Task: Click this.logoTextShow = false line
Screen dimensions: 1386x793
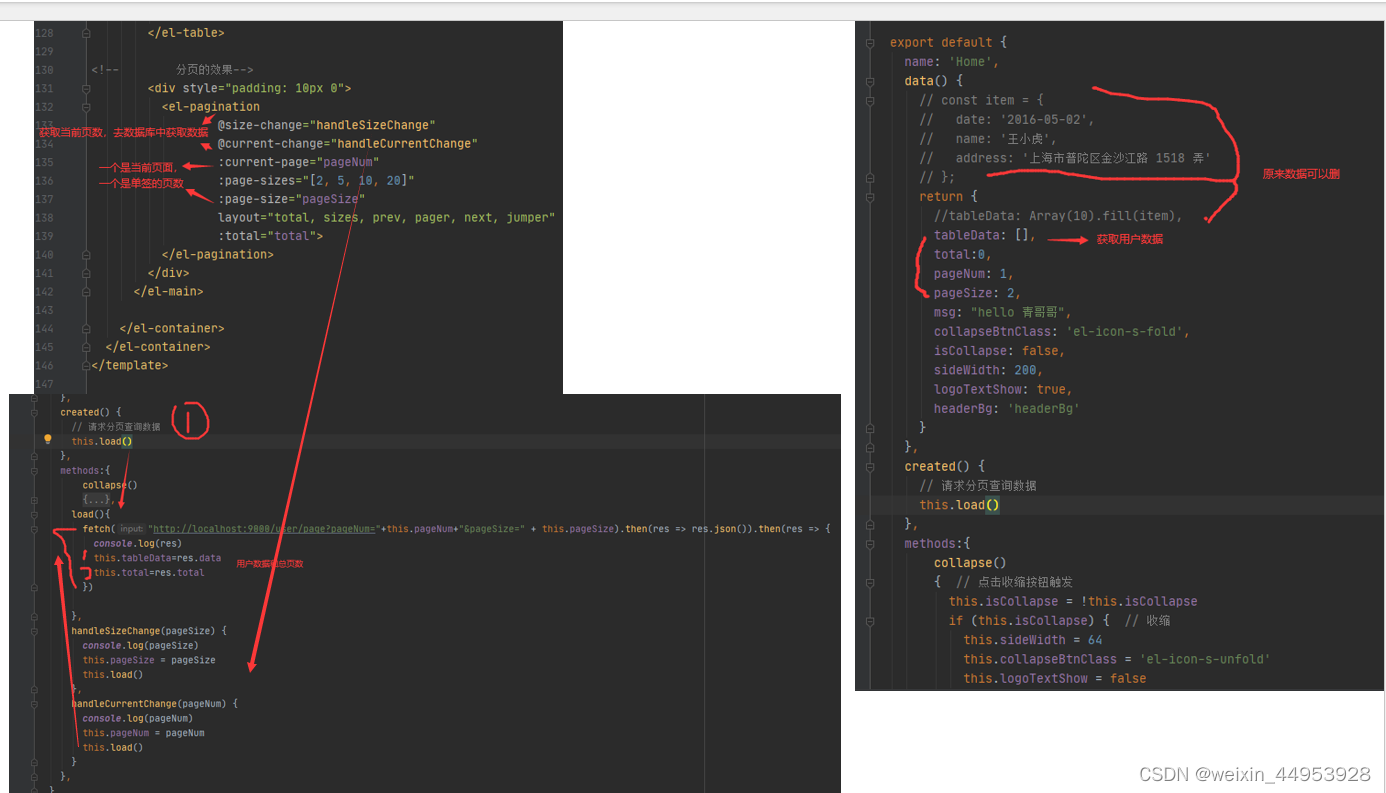Action: click(1055, 679)
